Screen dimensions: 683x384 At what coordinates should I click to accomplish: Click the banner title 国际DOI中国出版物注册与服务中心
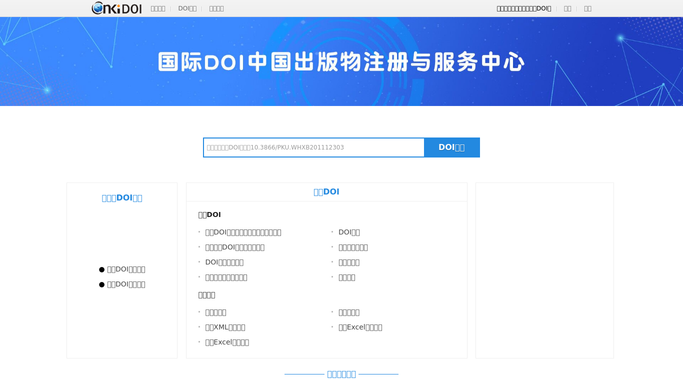coord(341,62)
